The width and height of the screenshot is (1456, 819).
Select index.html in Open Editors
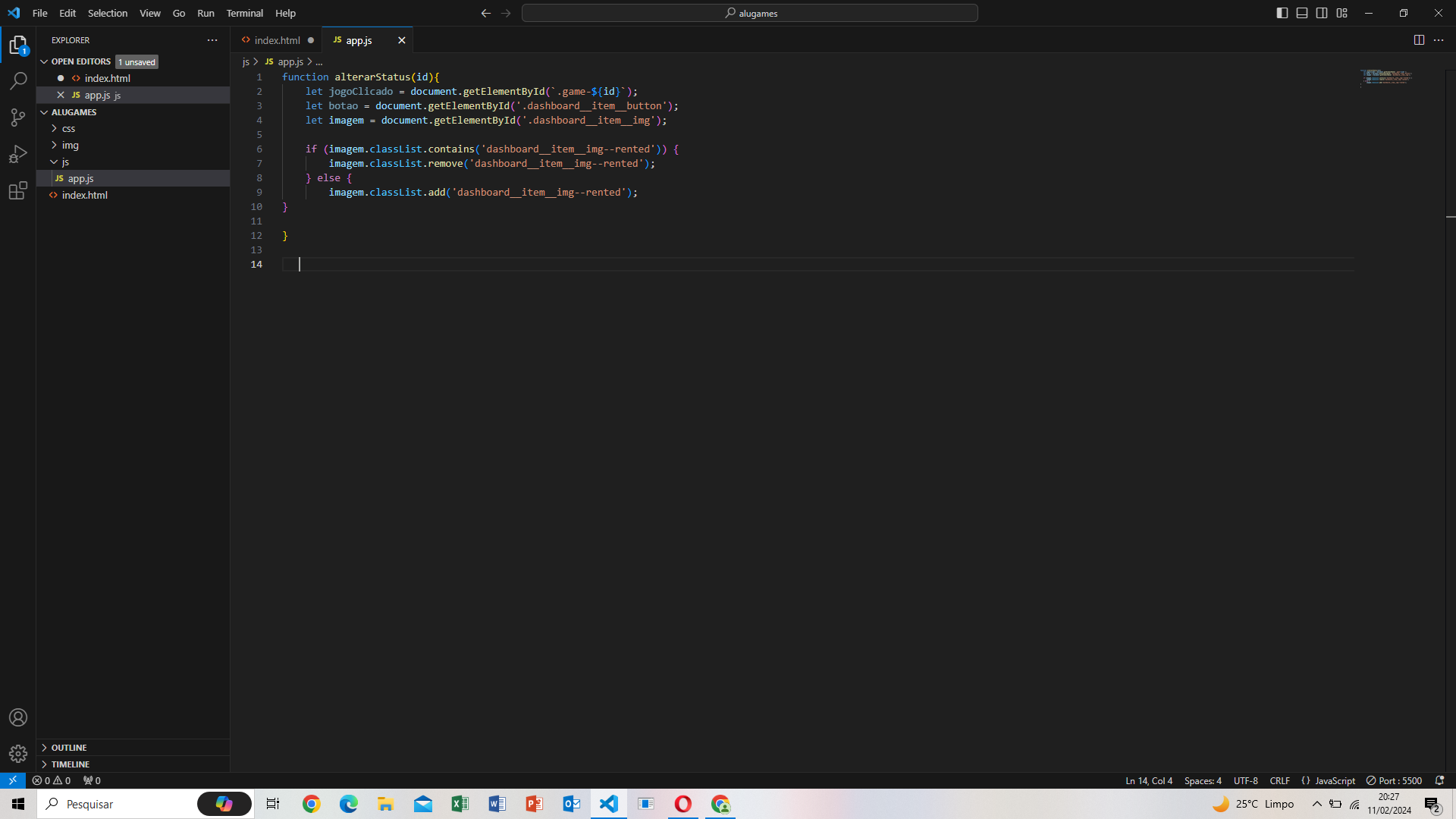133,78
